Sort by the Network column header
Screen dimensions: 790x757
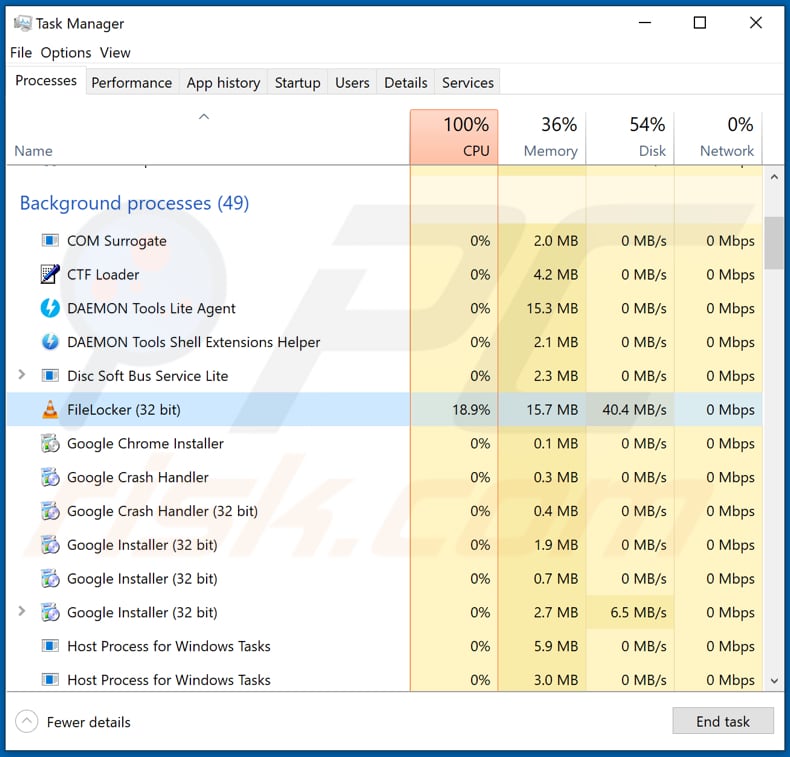pyautogui.click(x=718, y=136)
